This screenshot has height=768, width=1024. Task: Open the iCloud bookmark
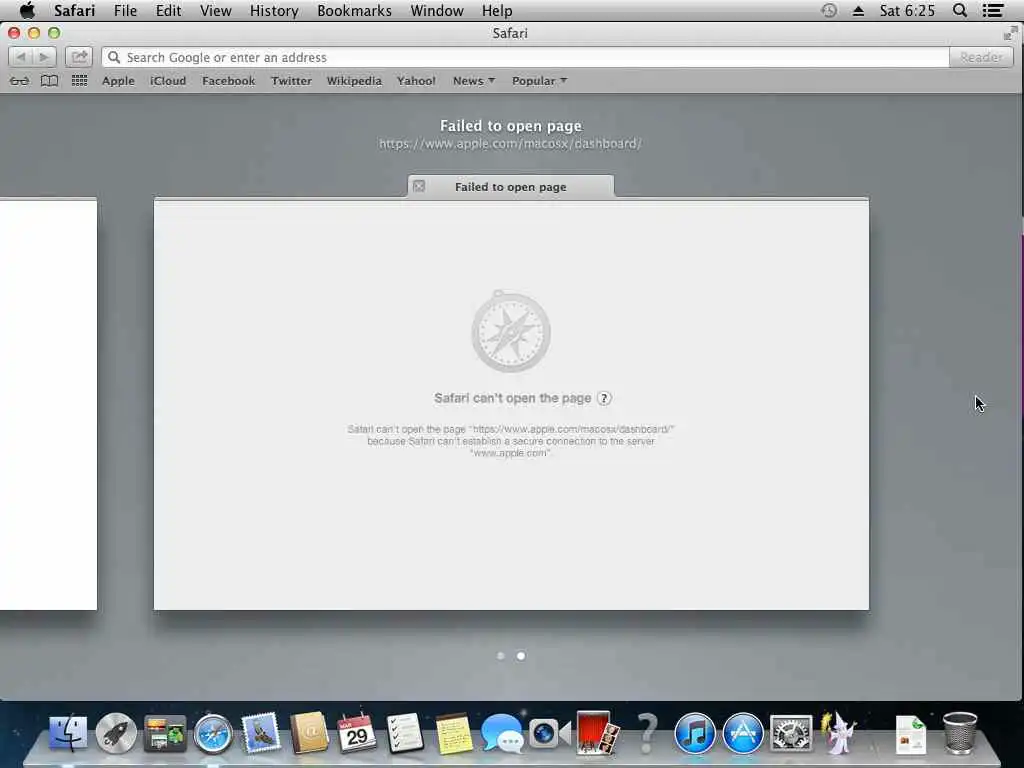168,81
